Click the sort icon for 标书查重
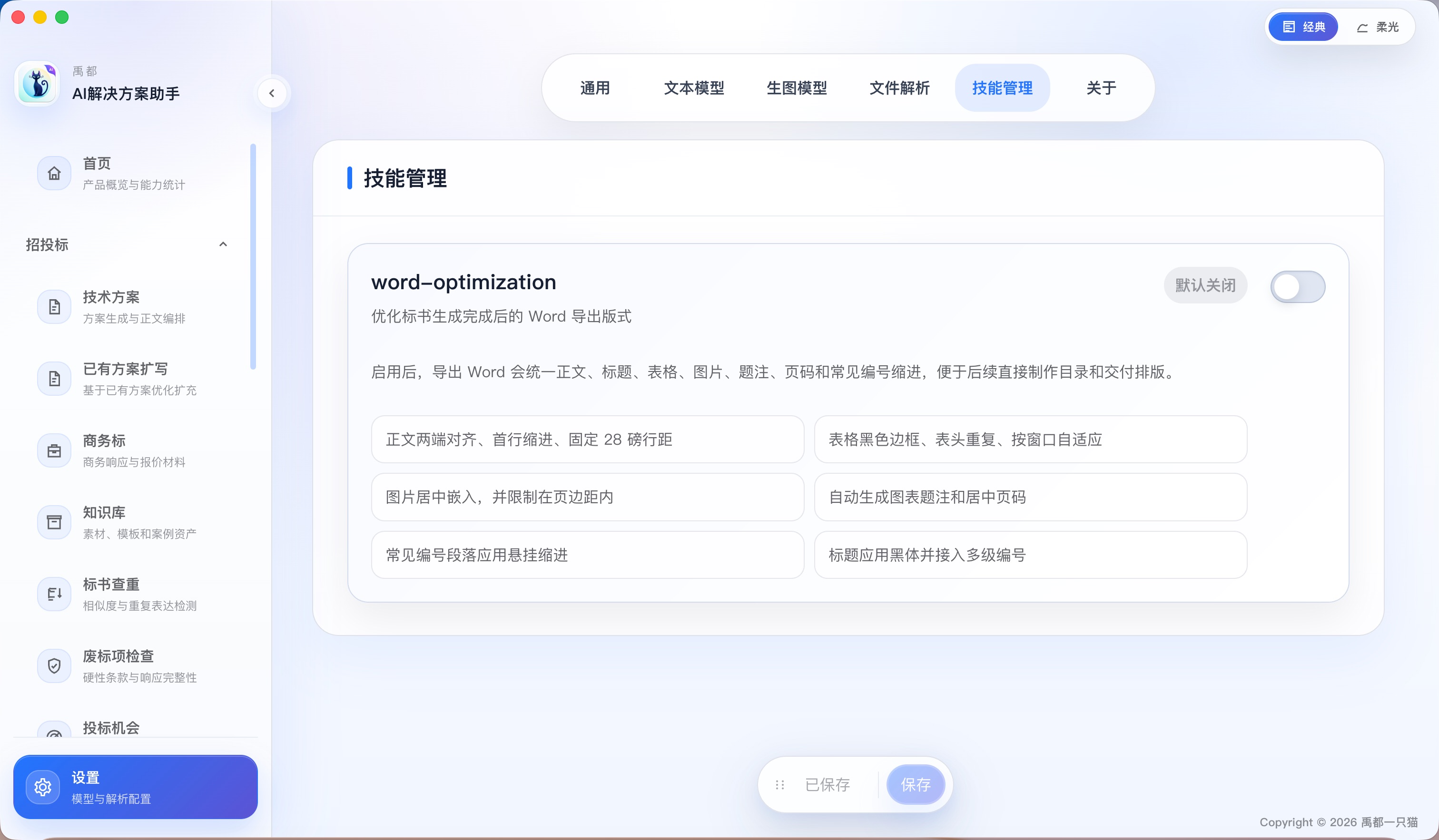Screen dimensions: 1439x840 point(54,594)
